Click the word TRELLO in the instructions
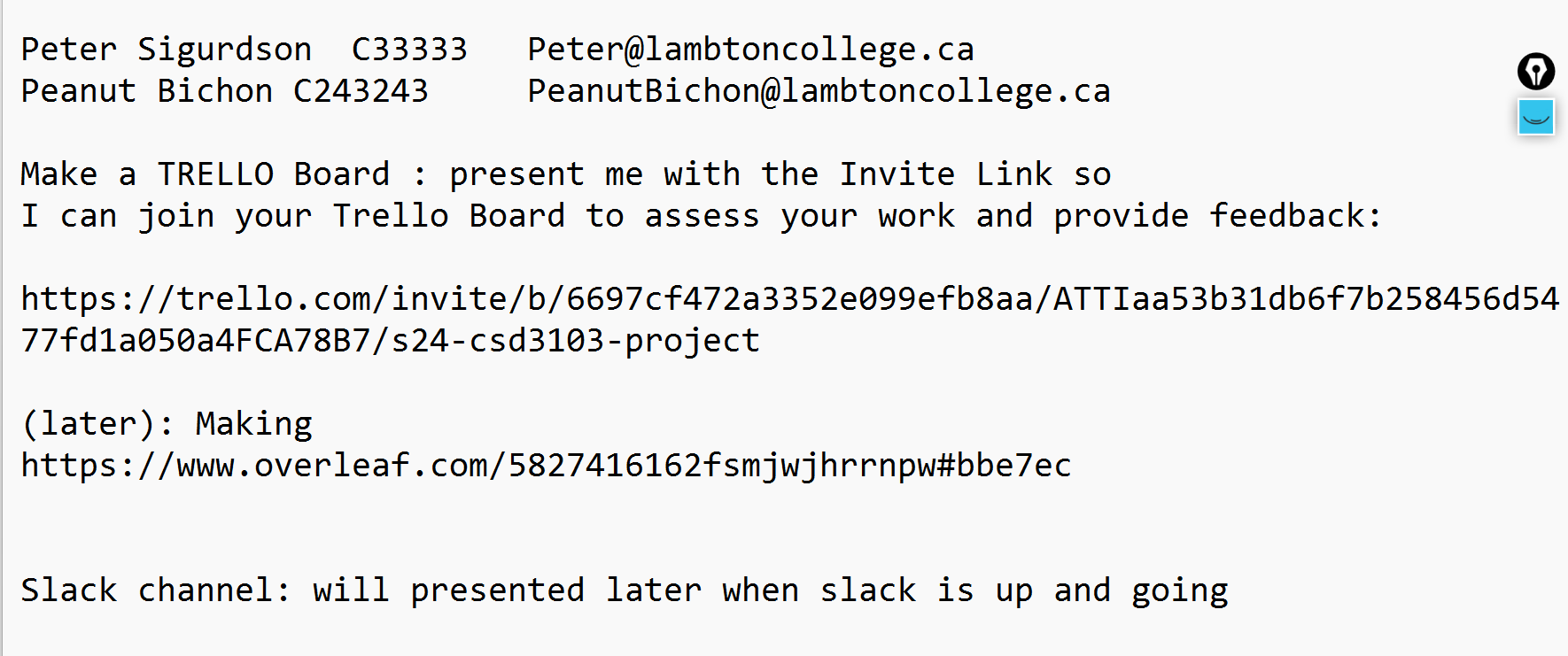Viewport: 1568px width, 656px height. pyautogui.click(x=215, y=174)
